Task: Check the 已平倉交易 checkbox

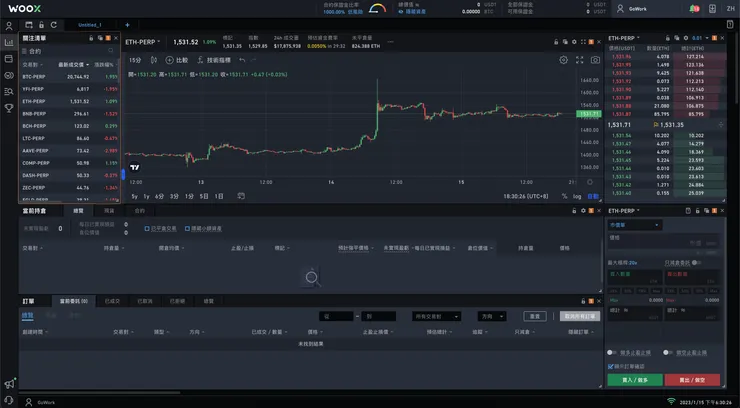Action: tap(147, 228)
